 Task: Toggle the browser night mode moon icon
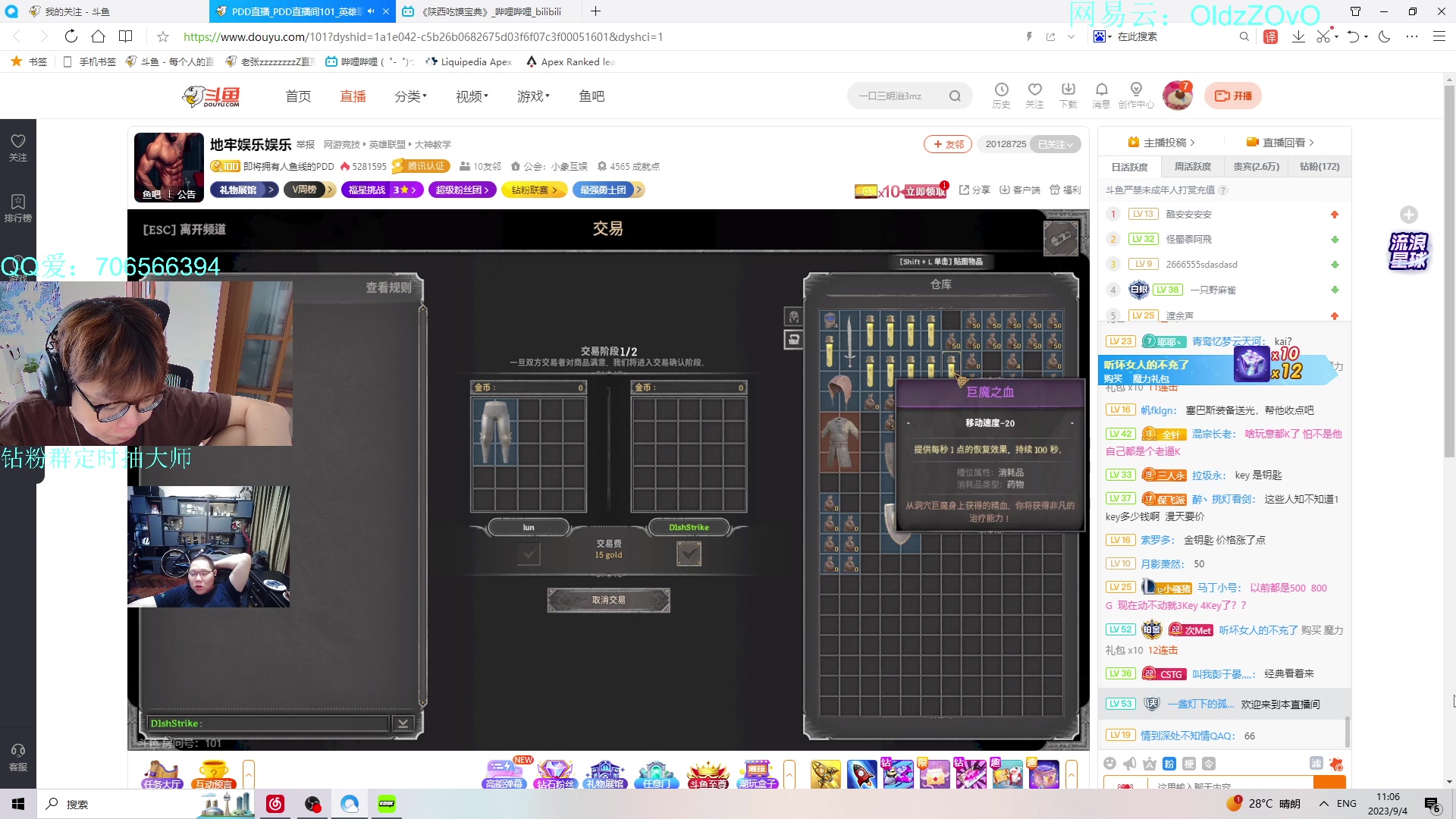[x=1385, y=36]
